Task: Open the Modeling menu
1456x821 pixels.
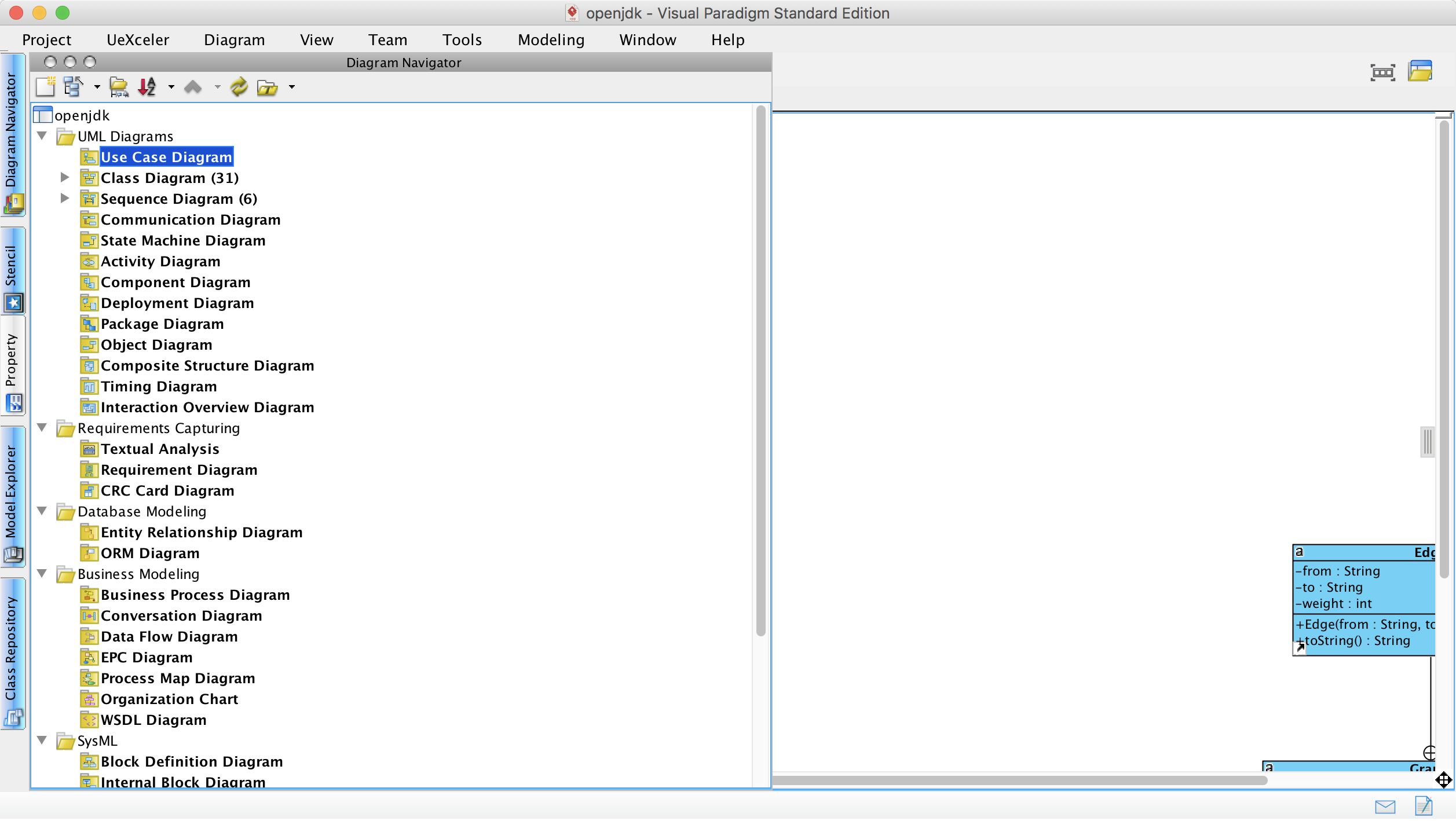Action: 551,40
